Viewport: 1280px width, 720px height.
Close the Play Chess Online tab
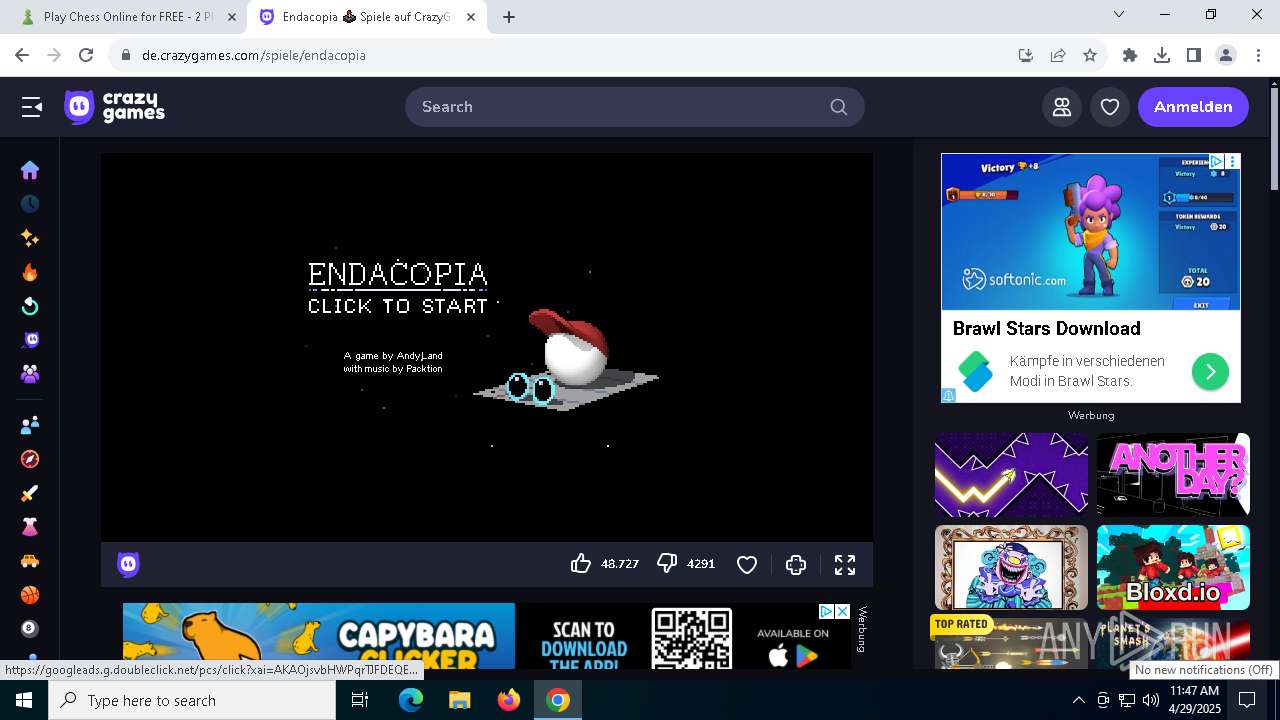click(x=232, y=17)
